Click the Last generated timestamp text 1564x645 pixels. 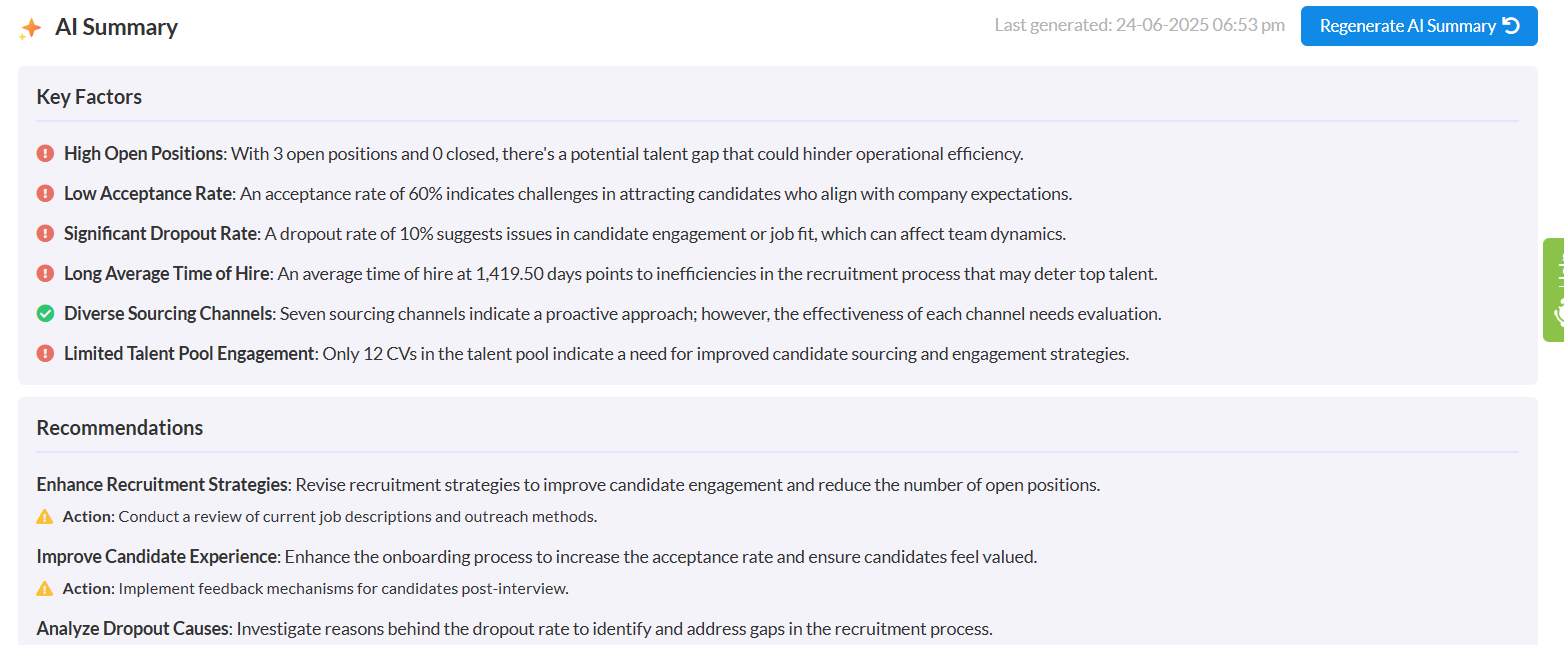point(1140,25)
